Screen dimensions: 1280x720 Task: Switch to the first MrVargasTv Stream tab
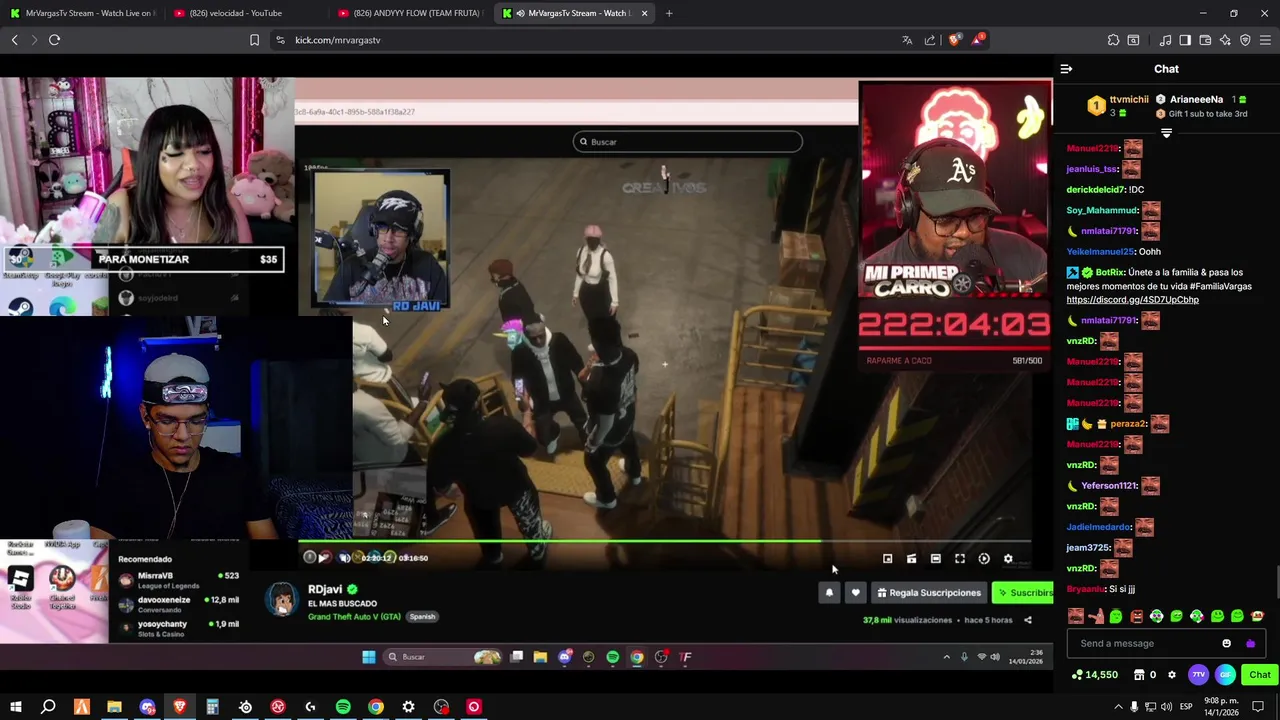(80, 13)
